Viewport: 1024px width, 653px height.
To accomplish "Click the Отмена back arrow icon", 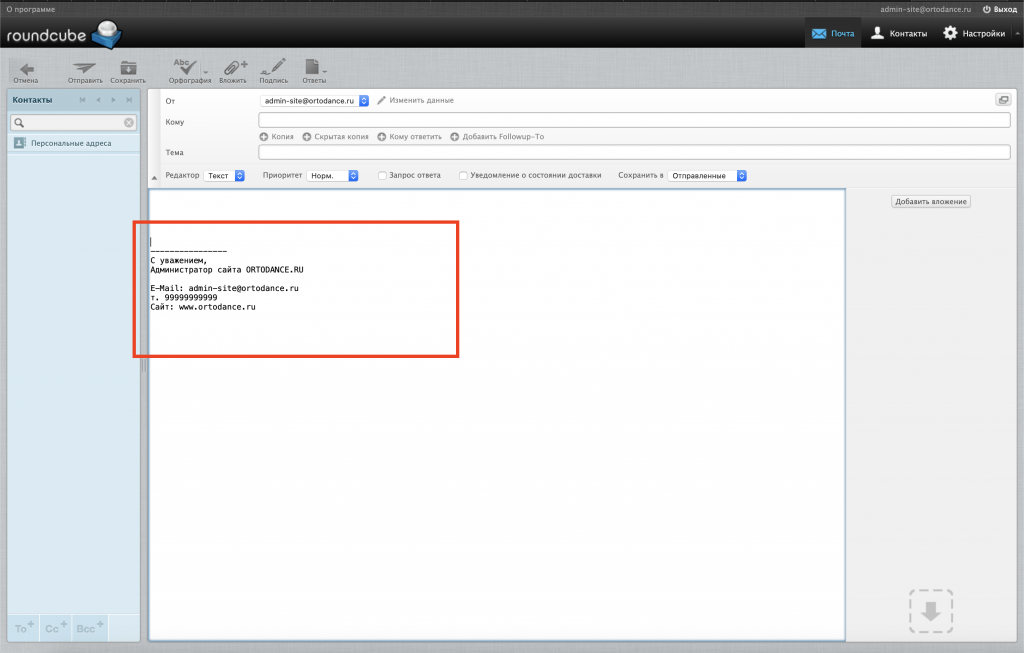I will tap(26, 71).
